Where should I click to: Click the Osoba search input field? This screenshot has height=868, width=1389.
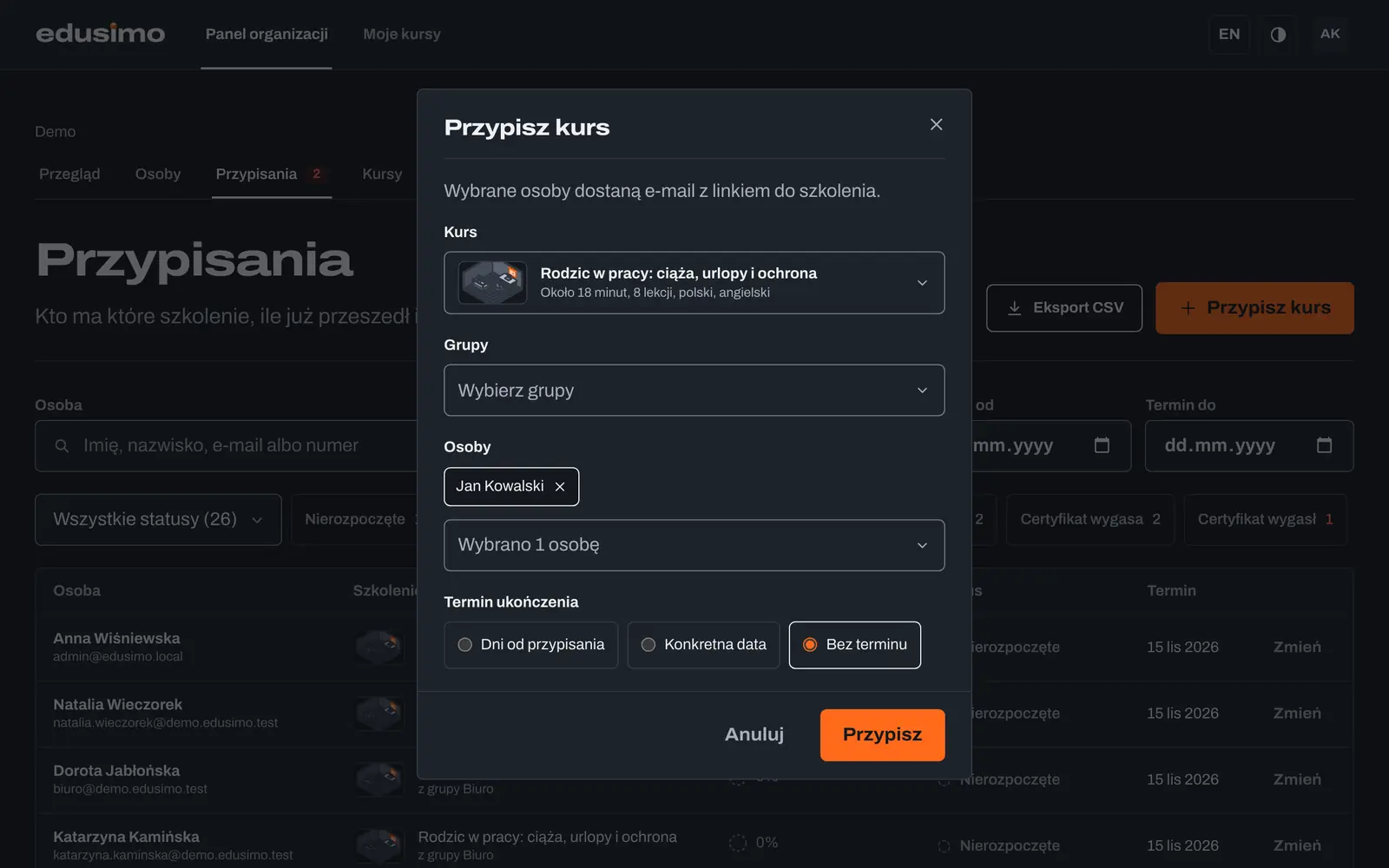[x=226, y=446]
